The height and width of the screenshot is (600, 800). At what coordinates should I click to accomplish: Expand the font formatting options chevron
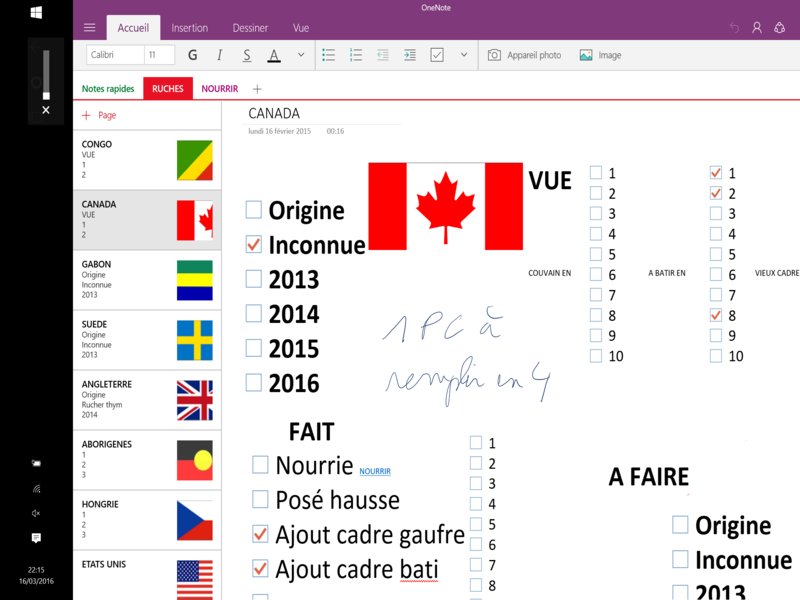[301, 55]
